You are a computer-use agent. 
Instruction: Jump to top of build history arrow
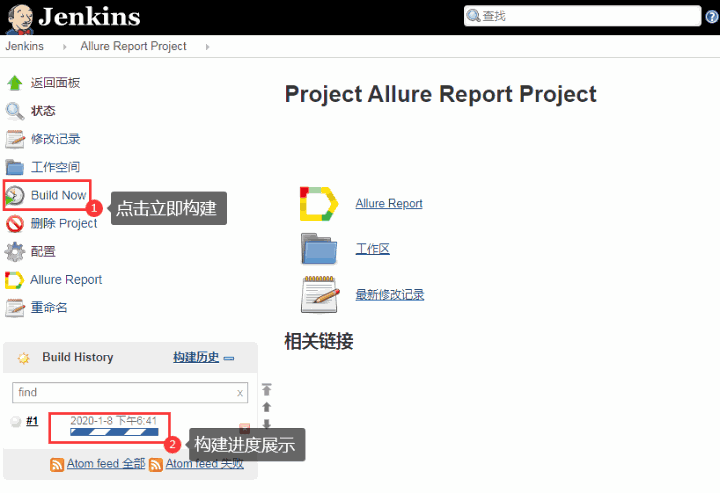pyautogui.click(x=266, y=389)
